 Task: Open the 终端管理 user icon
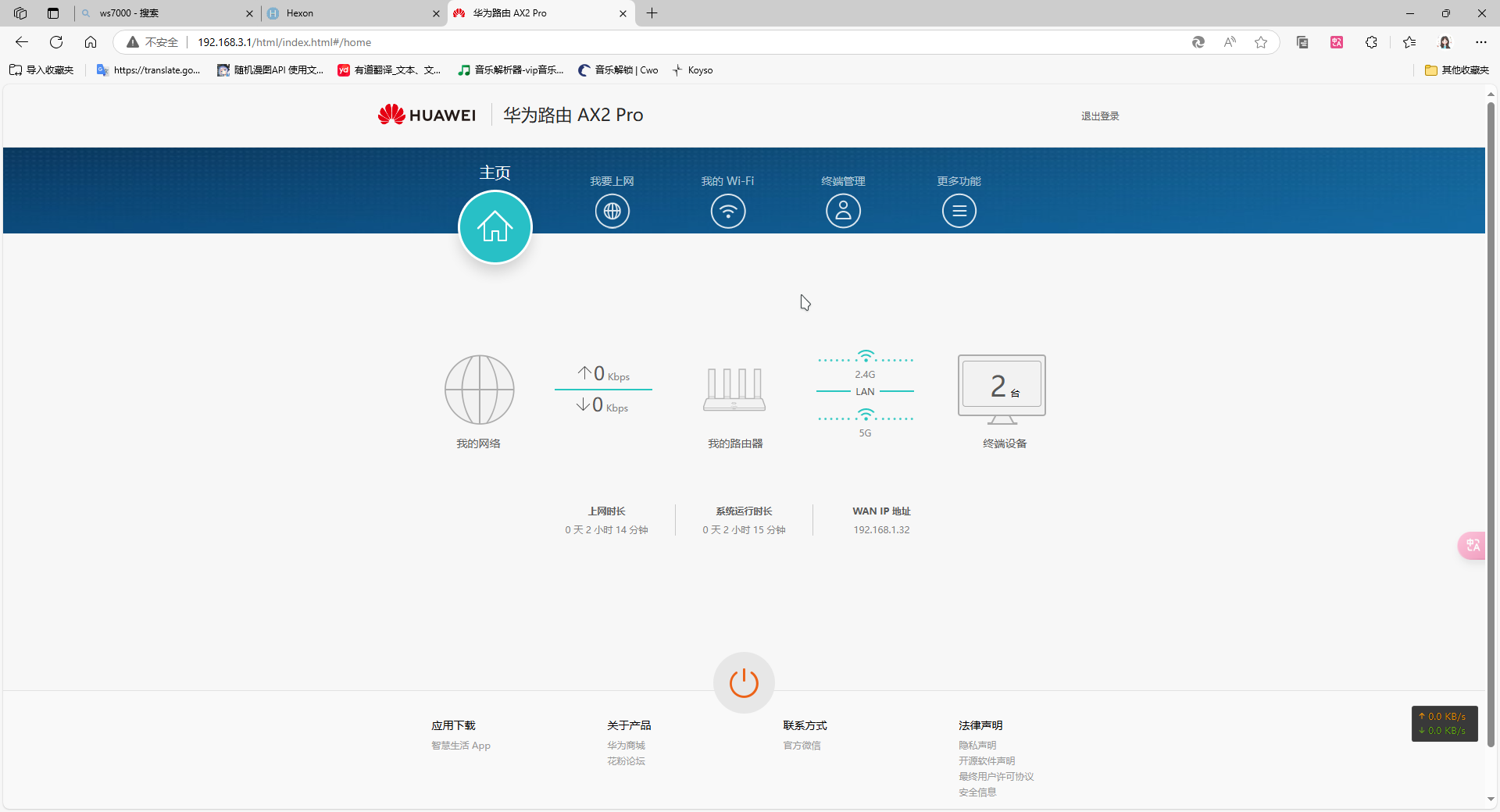pos(843,211)
